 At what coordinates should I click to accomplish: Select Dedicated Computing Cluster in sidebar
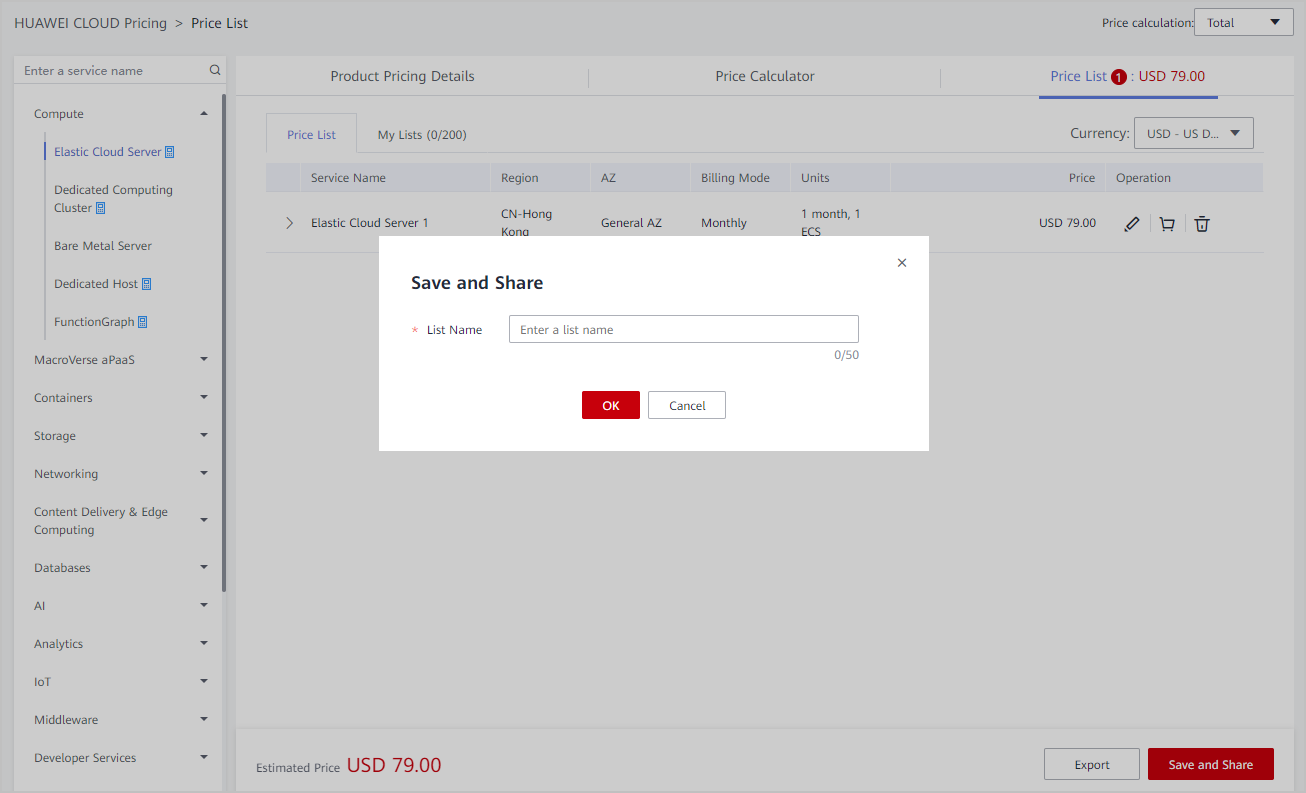coord(113,199)
